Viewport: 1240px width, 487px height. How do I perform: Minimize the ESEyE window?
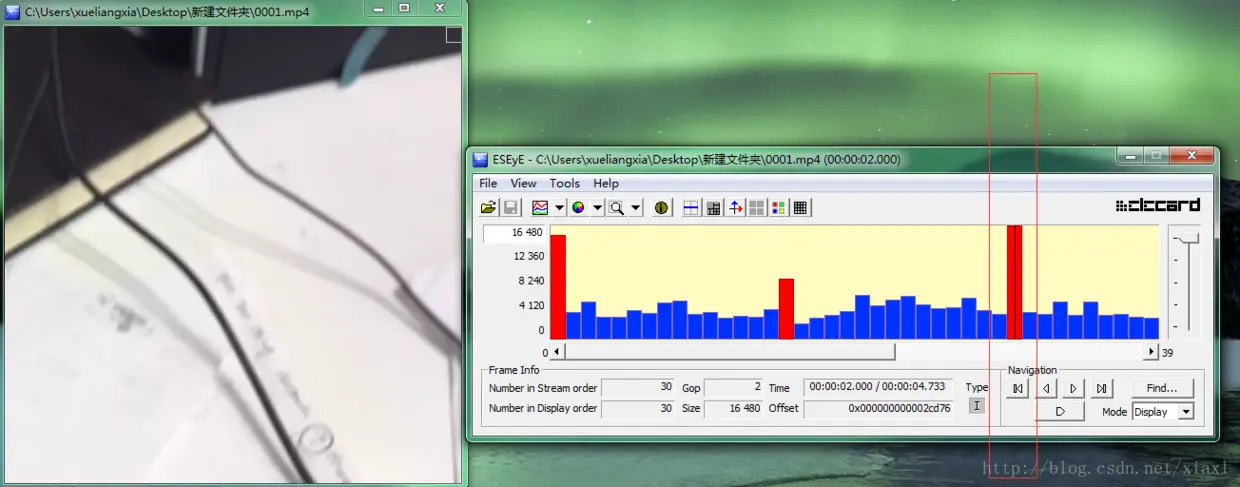pos(1130,156)
